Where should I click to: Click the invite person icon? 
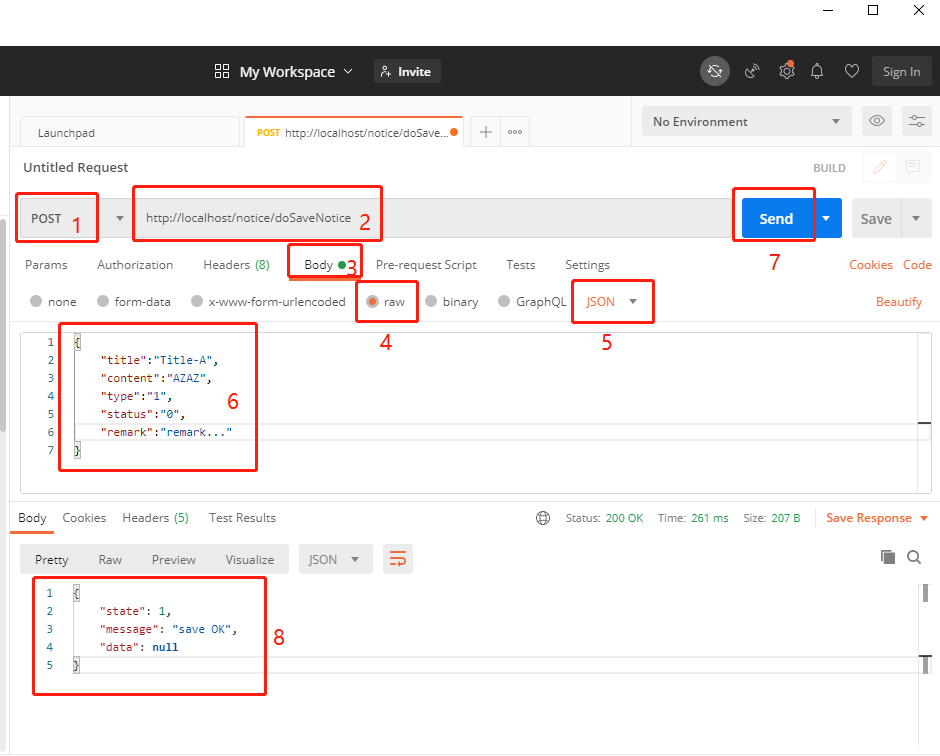pos(385,71)
